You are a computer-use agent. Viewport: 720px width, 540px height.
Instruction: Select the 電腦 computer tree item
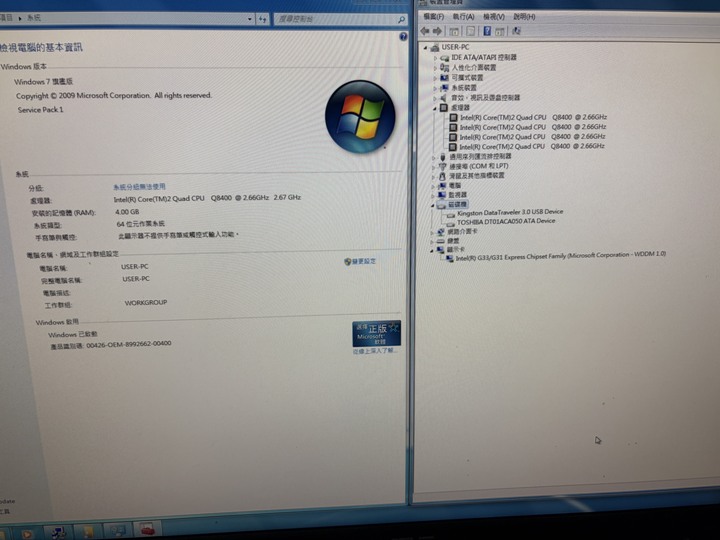coord(455,186)
